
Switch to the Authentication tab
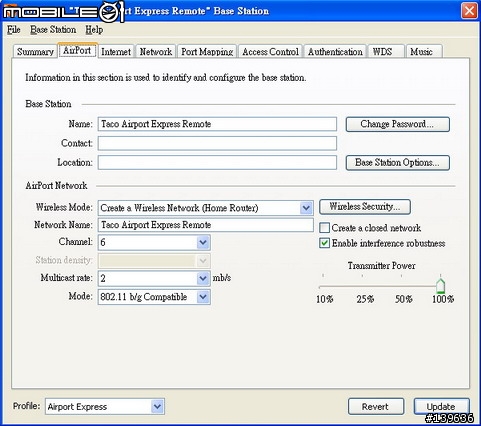(335, 52)
